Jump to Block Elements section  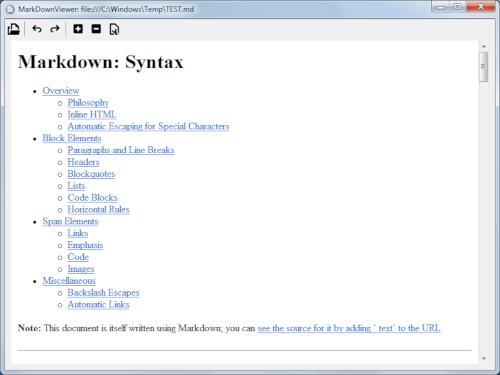coord(72,138)
